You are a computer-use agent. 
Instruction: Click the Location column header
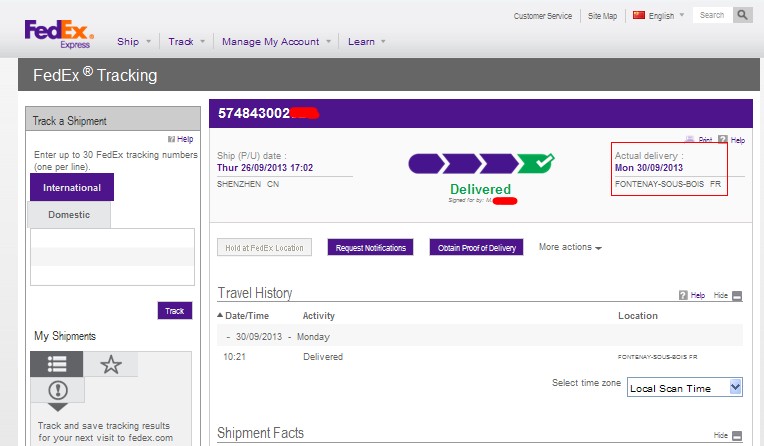click(x=638, y=316)
